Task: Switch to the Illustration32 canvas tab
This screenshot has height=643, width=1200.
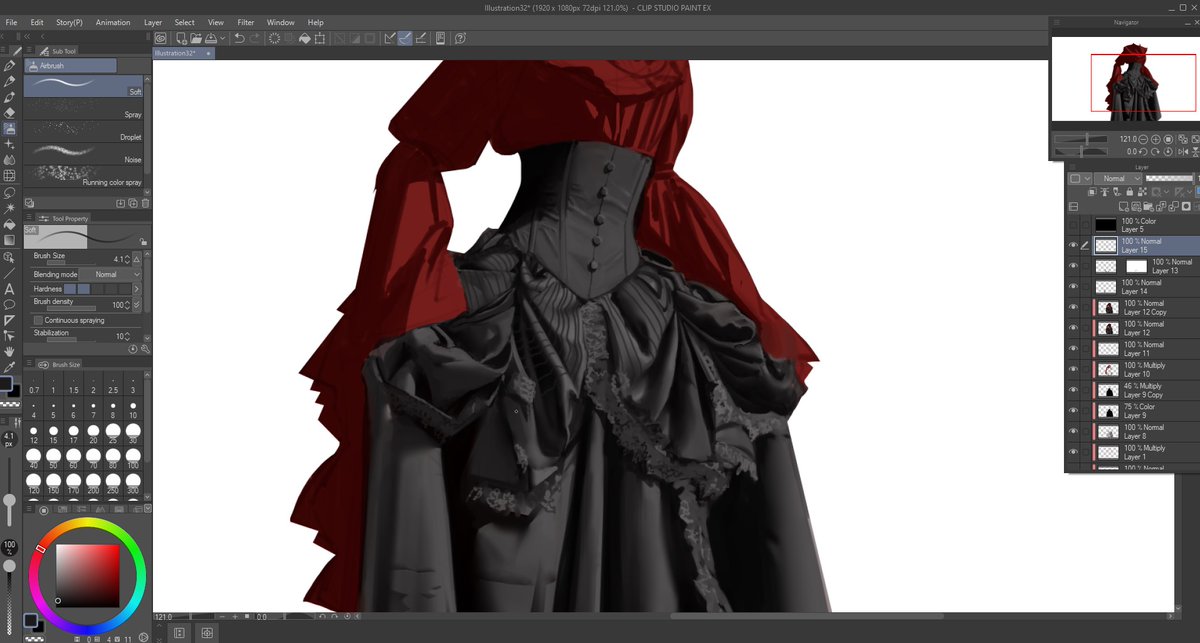Action: (183, 53)
